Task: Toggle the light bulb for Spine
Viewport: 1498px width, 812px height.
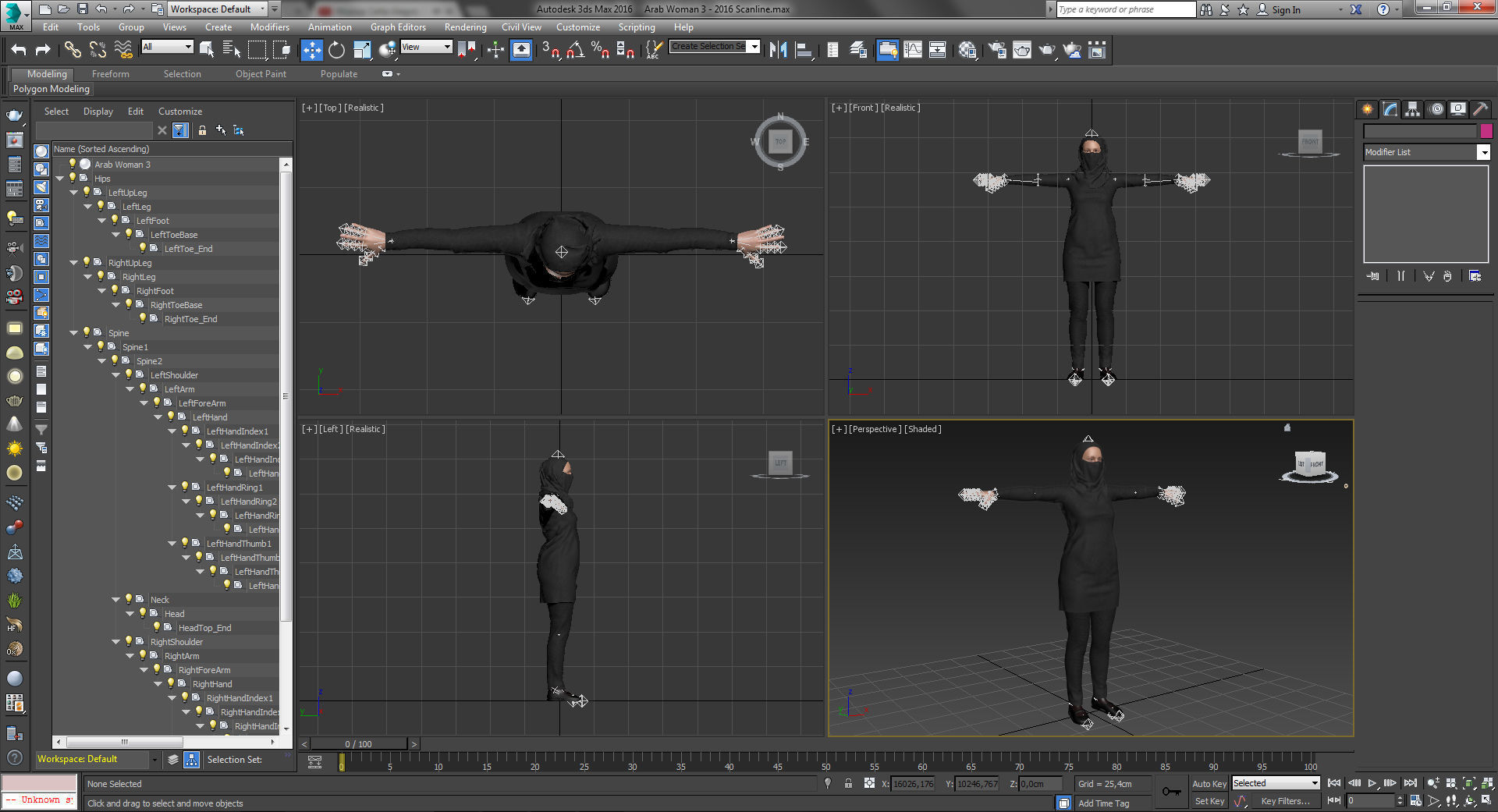Action: tap(87, 332)
